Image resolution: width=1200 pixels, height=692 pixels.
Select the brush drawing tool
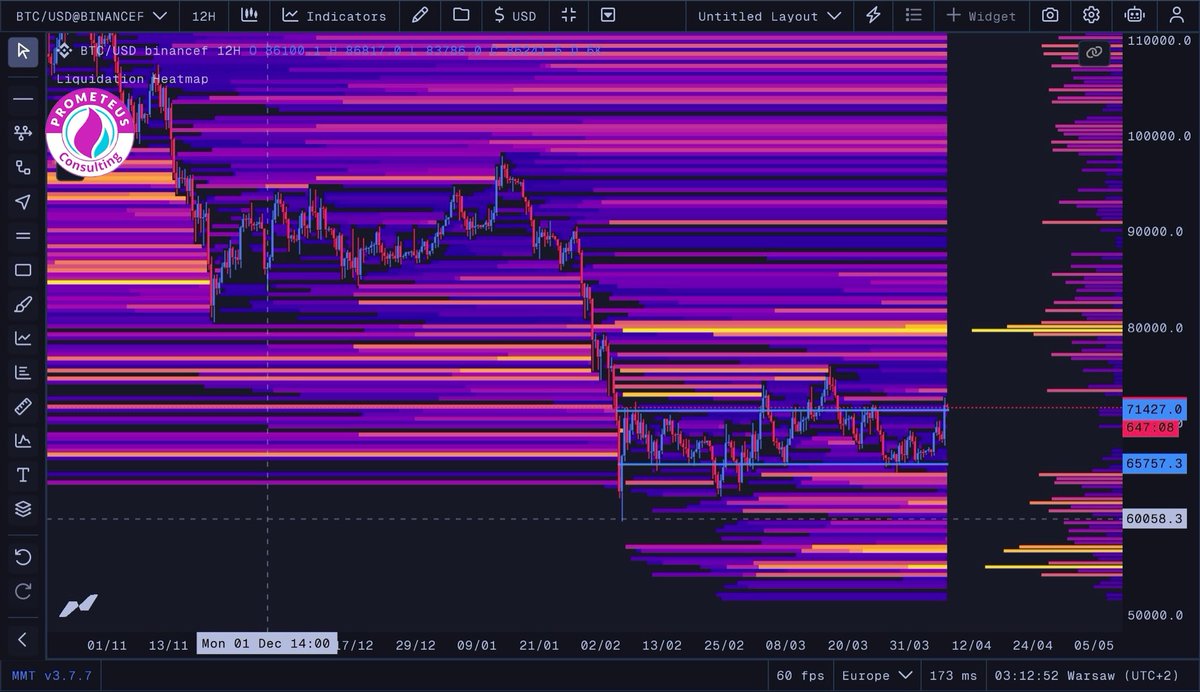(x=23, y=304)
